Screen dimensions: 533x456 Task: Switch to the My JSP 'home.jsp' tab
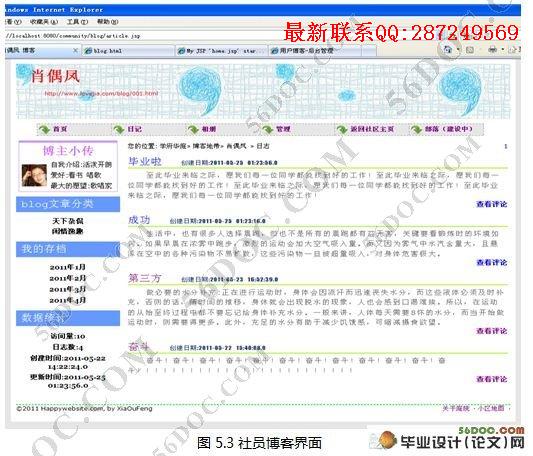tap(222, 51)
